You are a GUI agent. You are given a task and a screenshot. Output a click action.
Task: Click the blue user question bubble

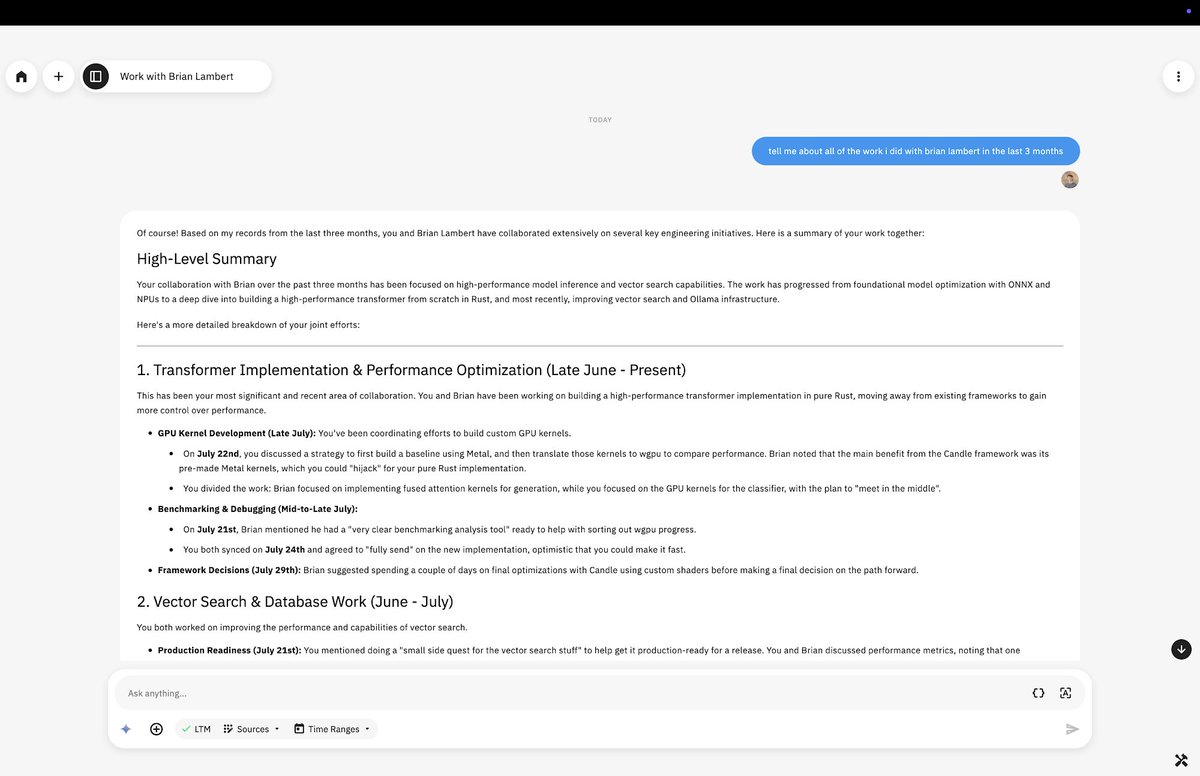[915, 150]
